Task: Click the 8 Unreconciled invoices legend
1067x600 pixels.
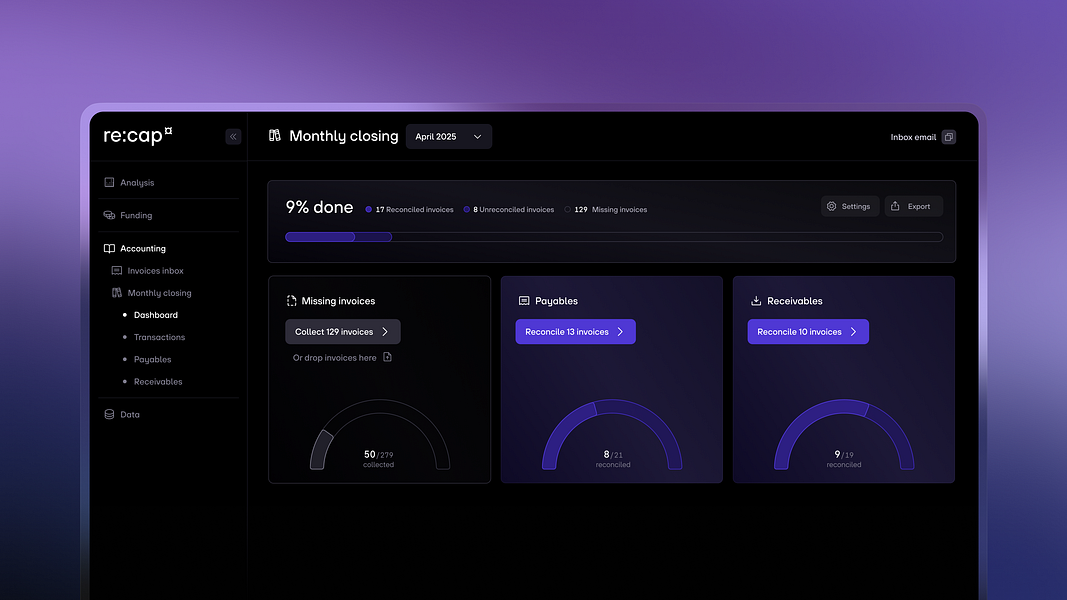Action: point(509,210)
